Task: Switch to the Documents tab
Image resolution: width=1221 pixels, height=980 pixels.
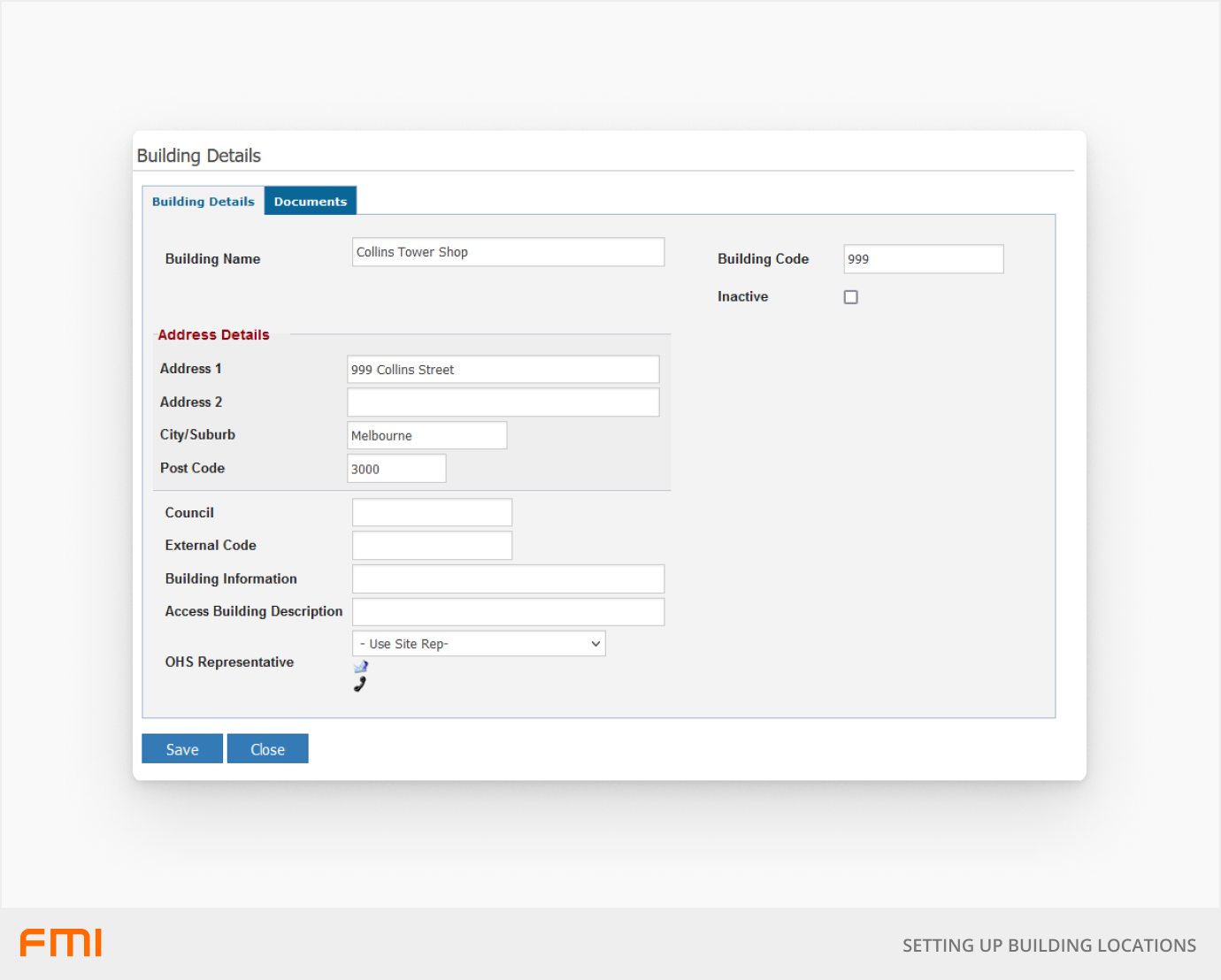Action: 310,202
